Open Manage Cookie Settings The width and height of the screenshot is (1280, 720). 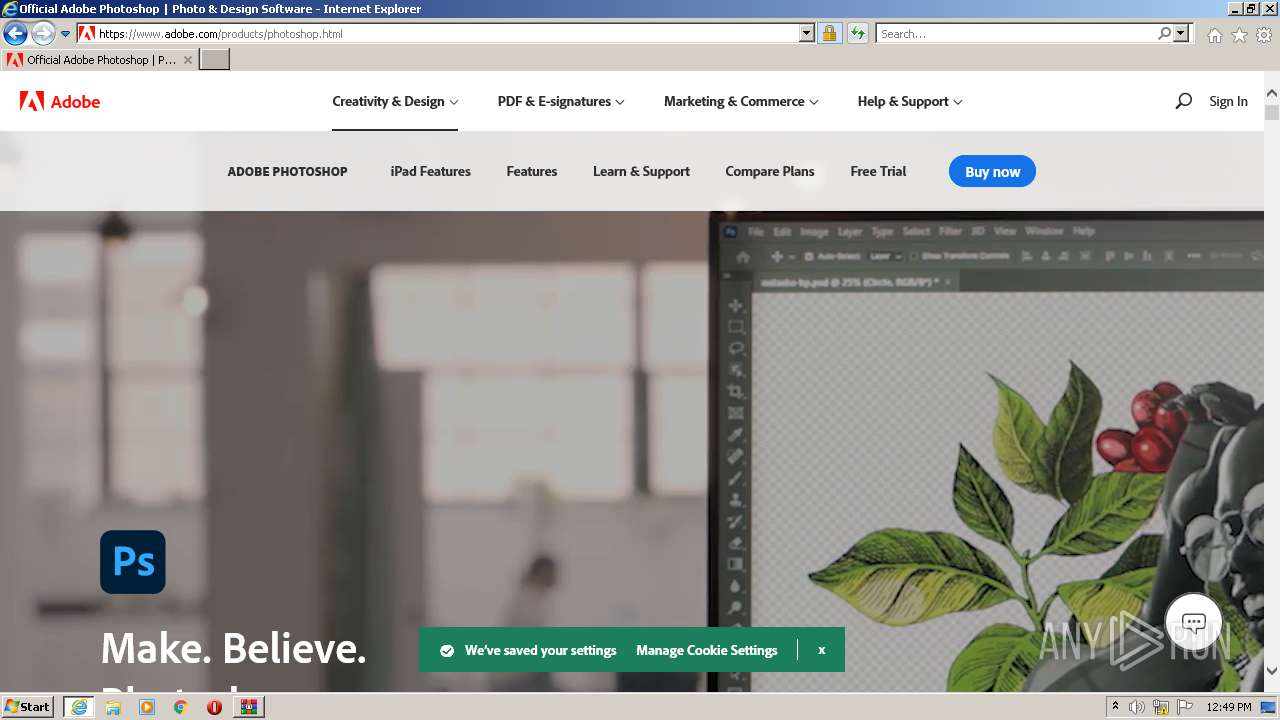706,650
